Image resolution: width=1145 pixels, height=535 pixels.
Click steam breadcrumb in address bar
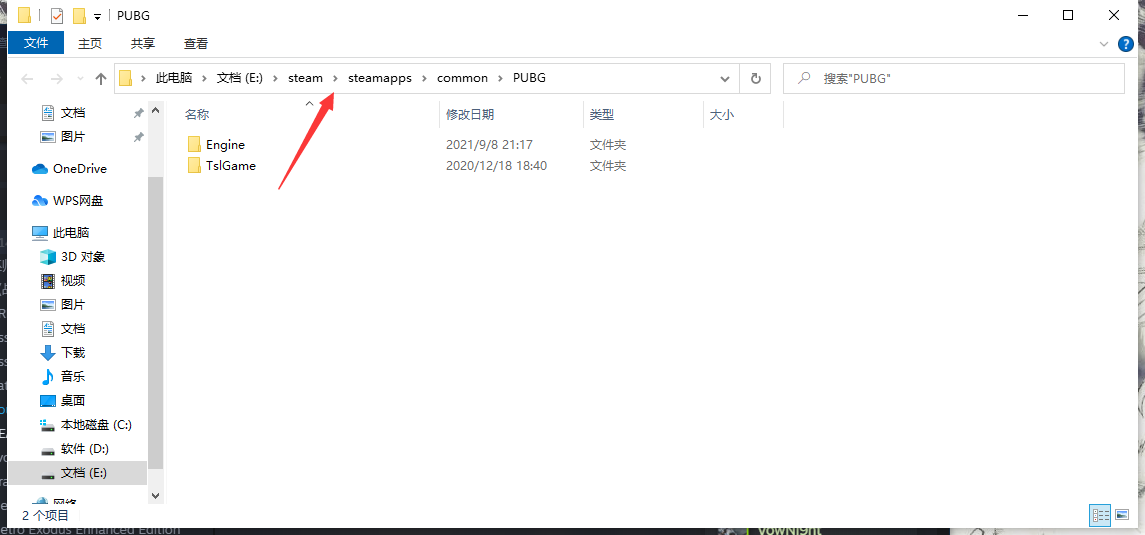pos(305,78)
